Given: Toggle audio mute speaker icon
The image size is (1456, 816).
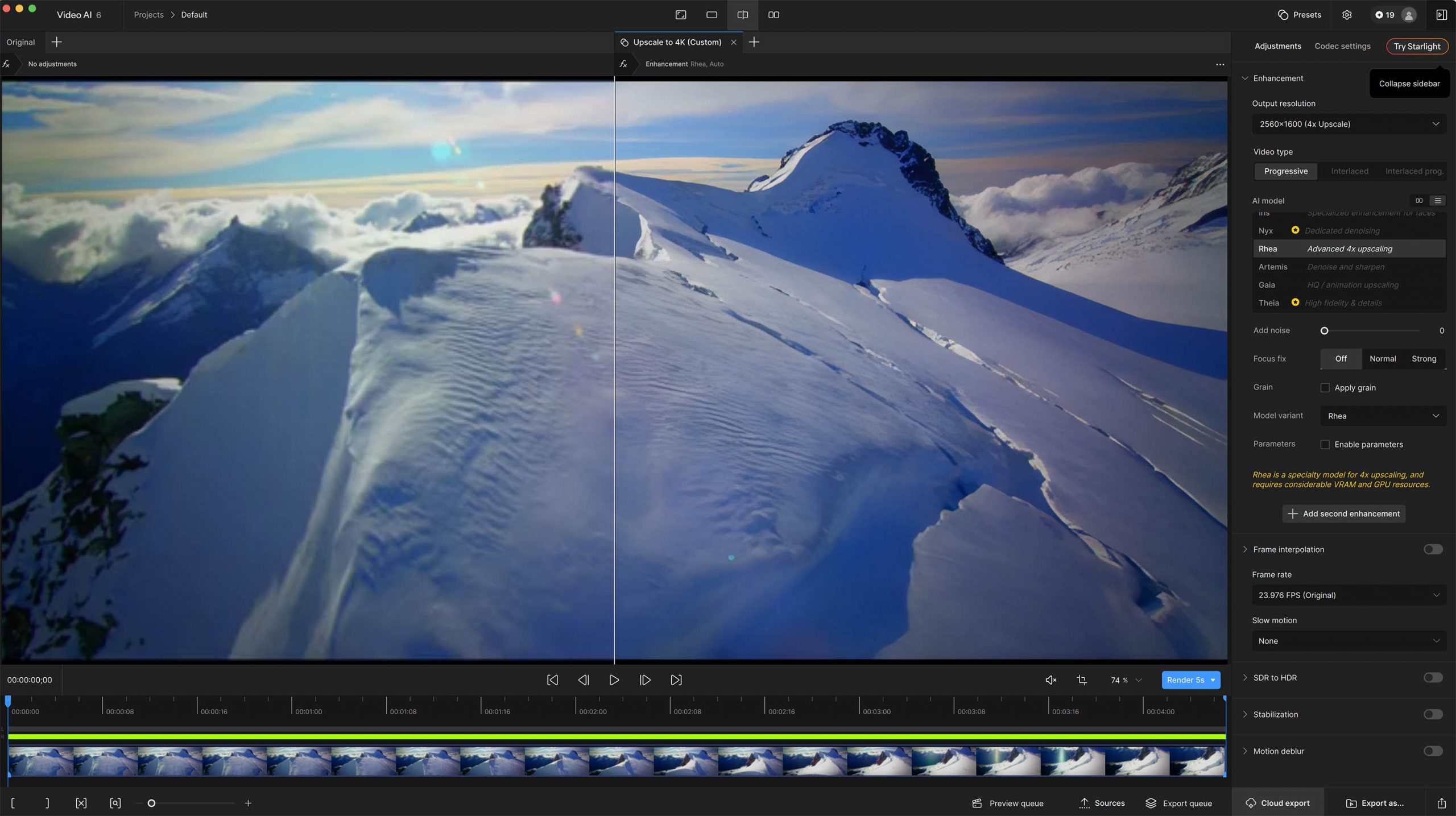Looking at the screenshot, I should click(1051, 680).
